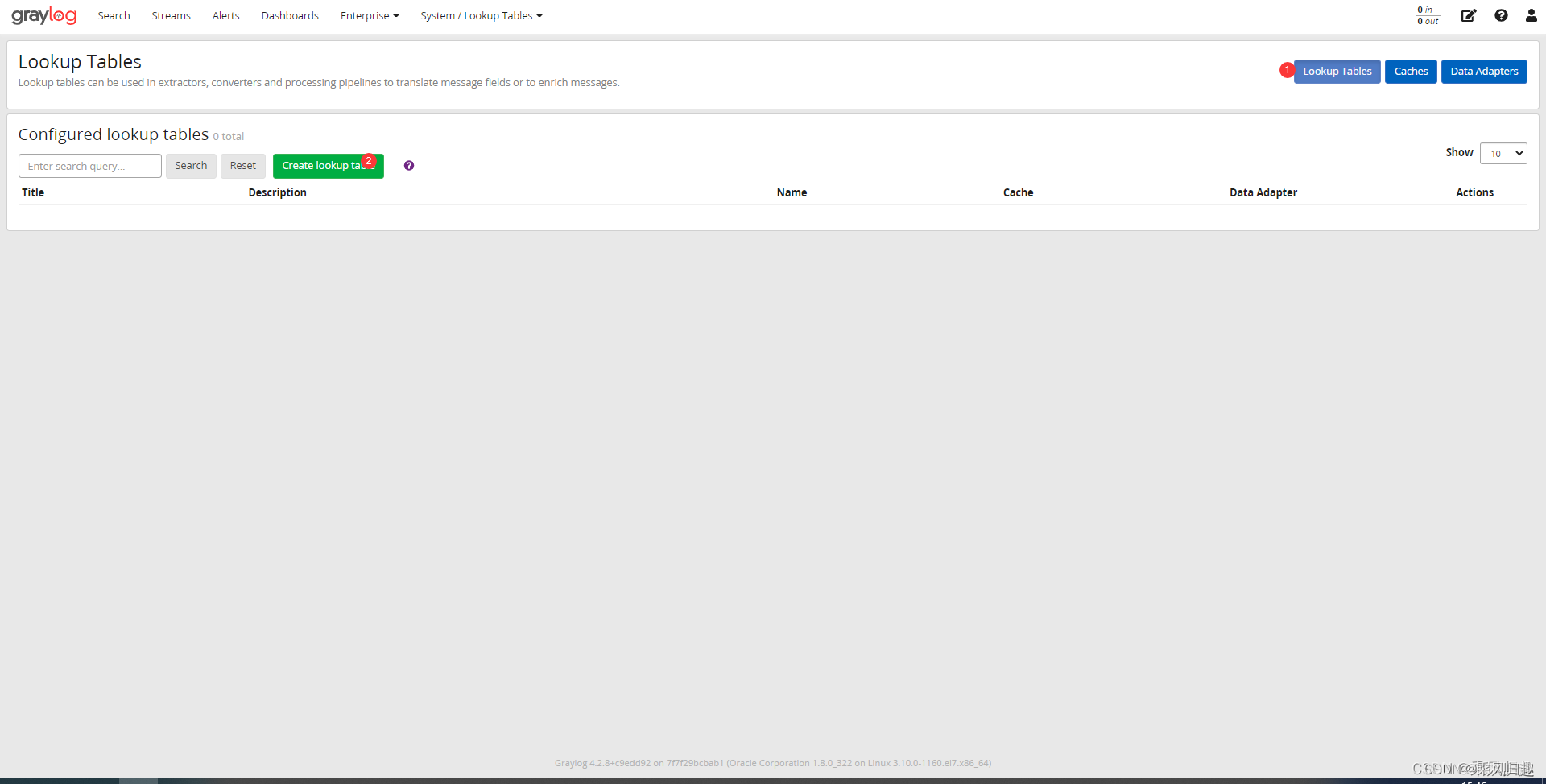Switch to the Data Adapters tab
The image size is (1546, 784).
(x=1483, y=71)
